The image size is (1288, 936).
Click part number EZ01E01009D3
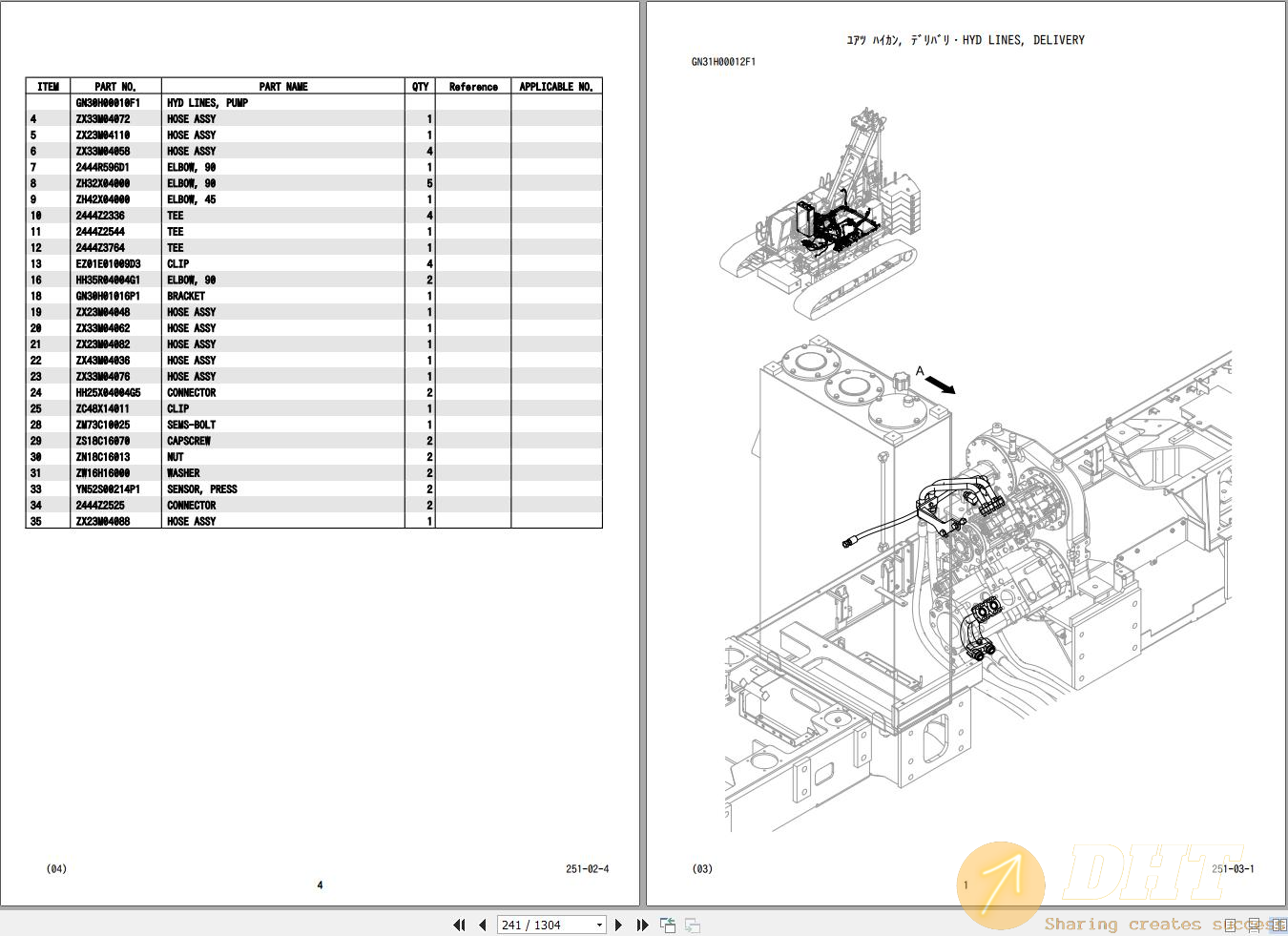(x=108, y=264)
